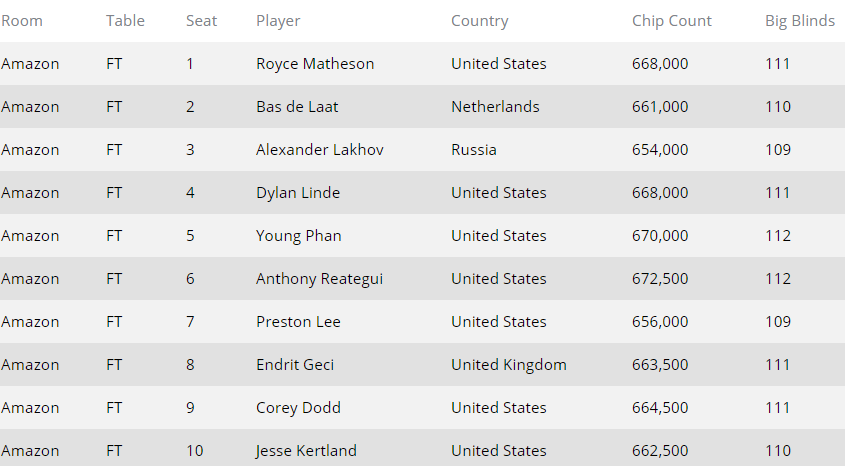Screen dimensions: 845x466
Task: Click on Alexander Lakhov's name
Action: pos(320,150)
